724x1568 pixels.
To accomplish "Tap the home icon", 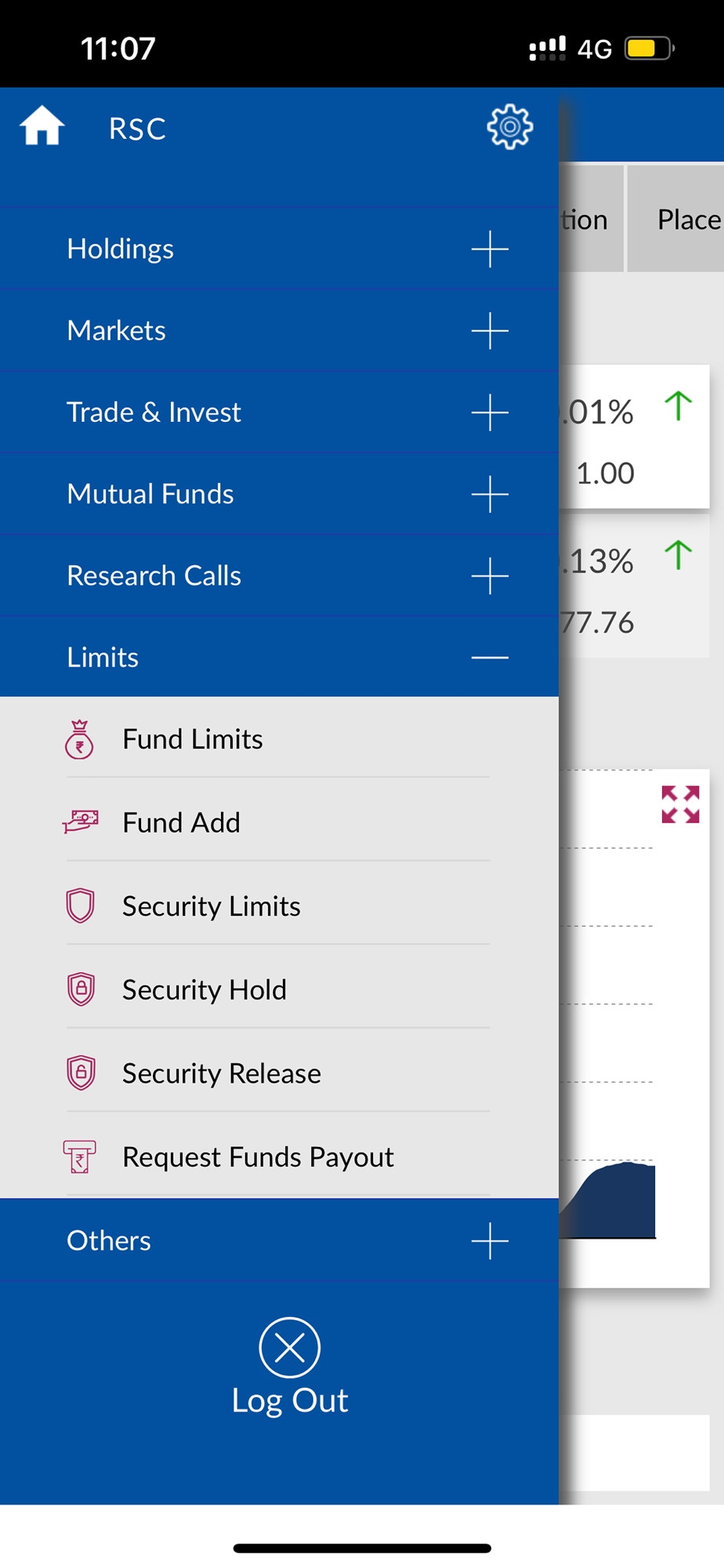I will 42,126.
